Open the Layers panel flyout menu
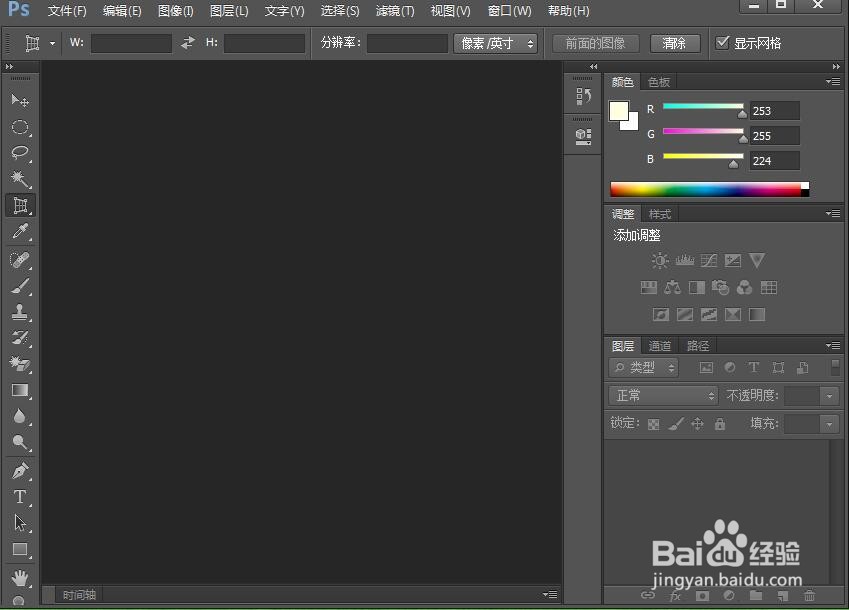This screenshot has height=610, width=849. [x=833, y=345]
